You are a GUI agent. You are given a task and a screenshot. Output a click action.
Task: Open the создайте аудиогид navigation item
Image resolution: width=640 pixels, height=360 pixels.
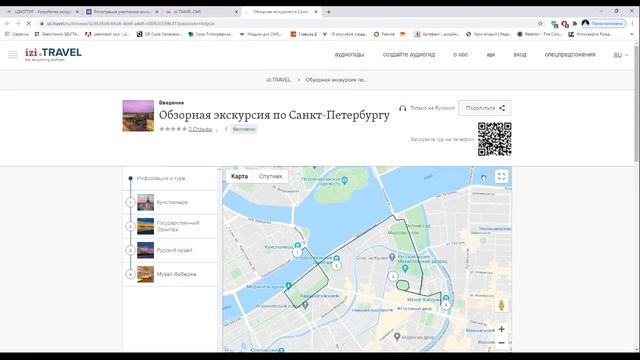(x=409, y=55)
